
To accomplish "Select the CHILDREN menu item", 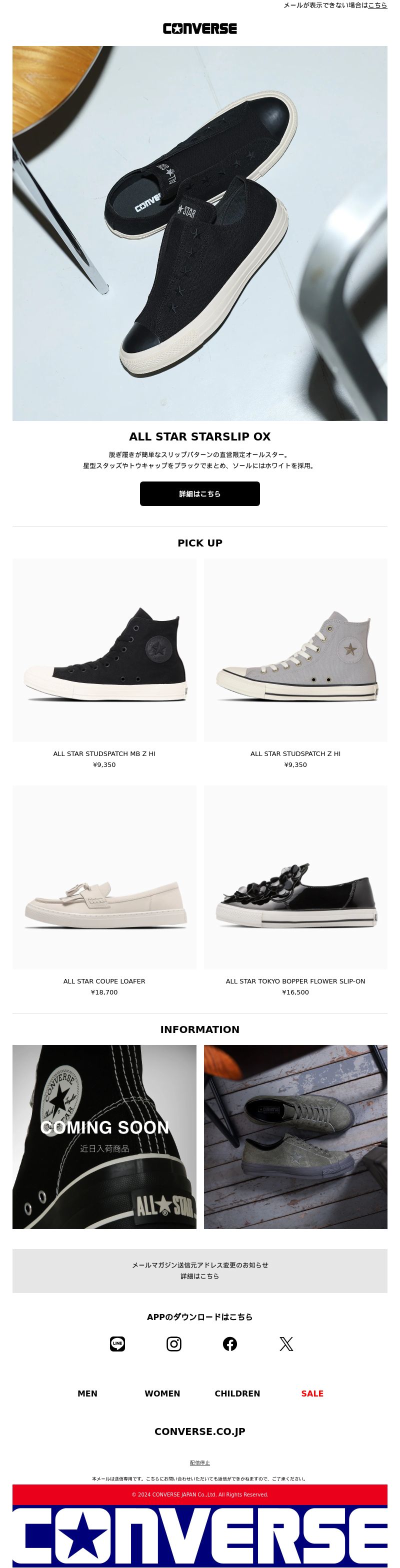I will click(x=237, y=1393).
